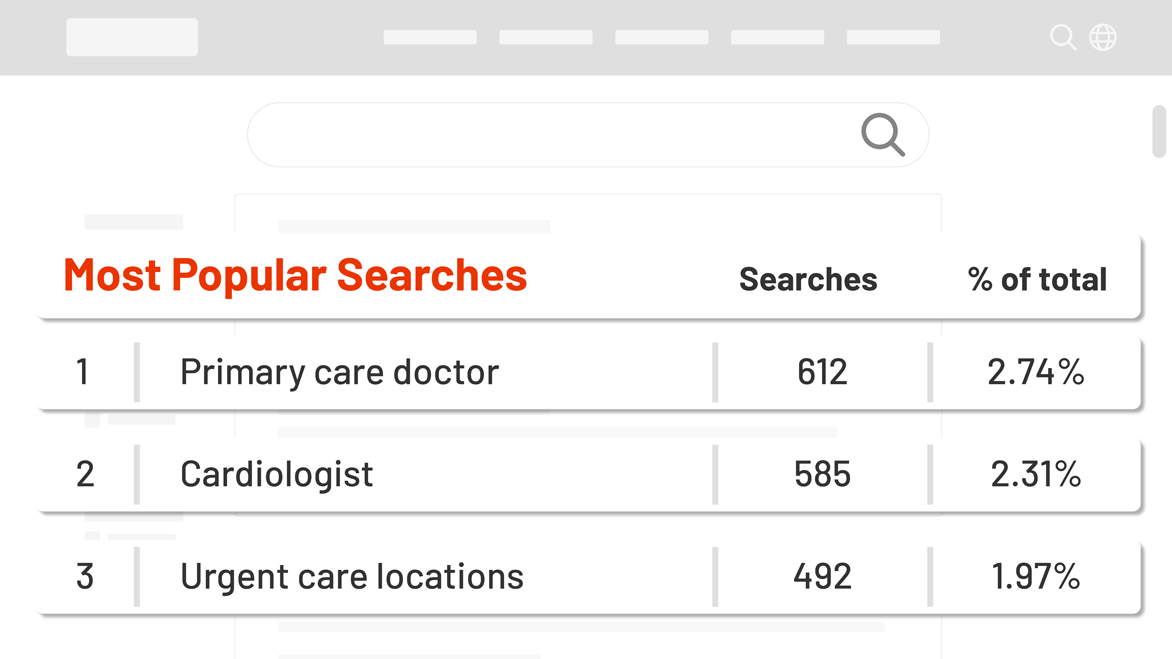Screen dimensions: 1172x659
Task: Click the magnifier icon in header bar
Action: point(1063,37)
